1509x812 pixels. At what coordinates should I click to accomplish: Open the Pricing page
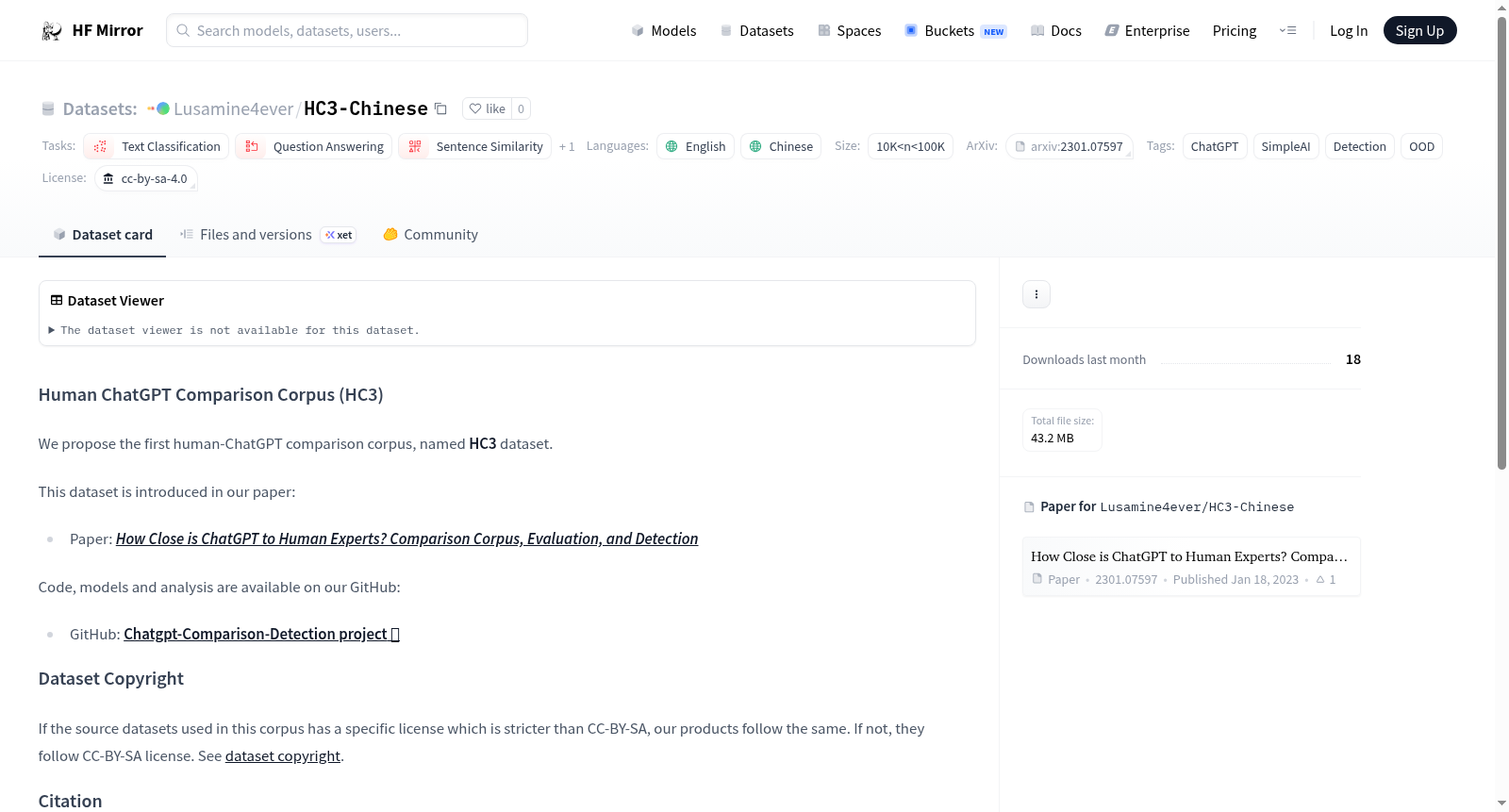click(1235, 31)
